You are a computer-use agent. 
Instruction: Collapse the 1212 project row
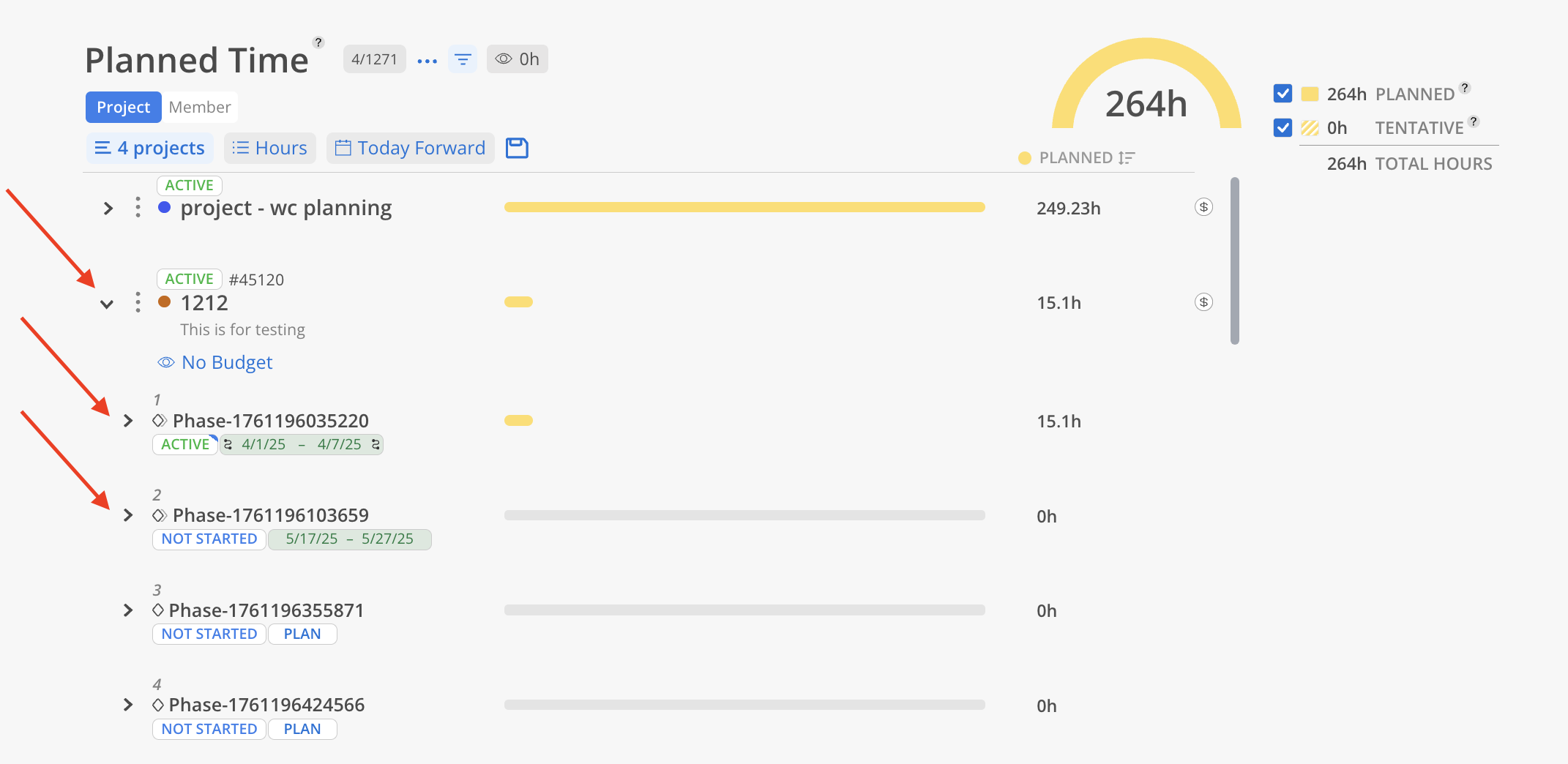[107, 304]
